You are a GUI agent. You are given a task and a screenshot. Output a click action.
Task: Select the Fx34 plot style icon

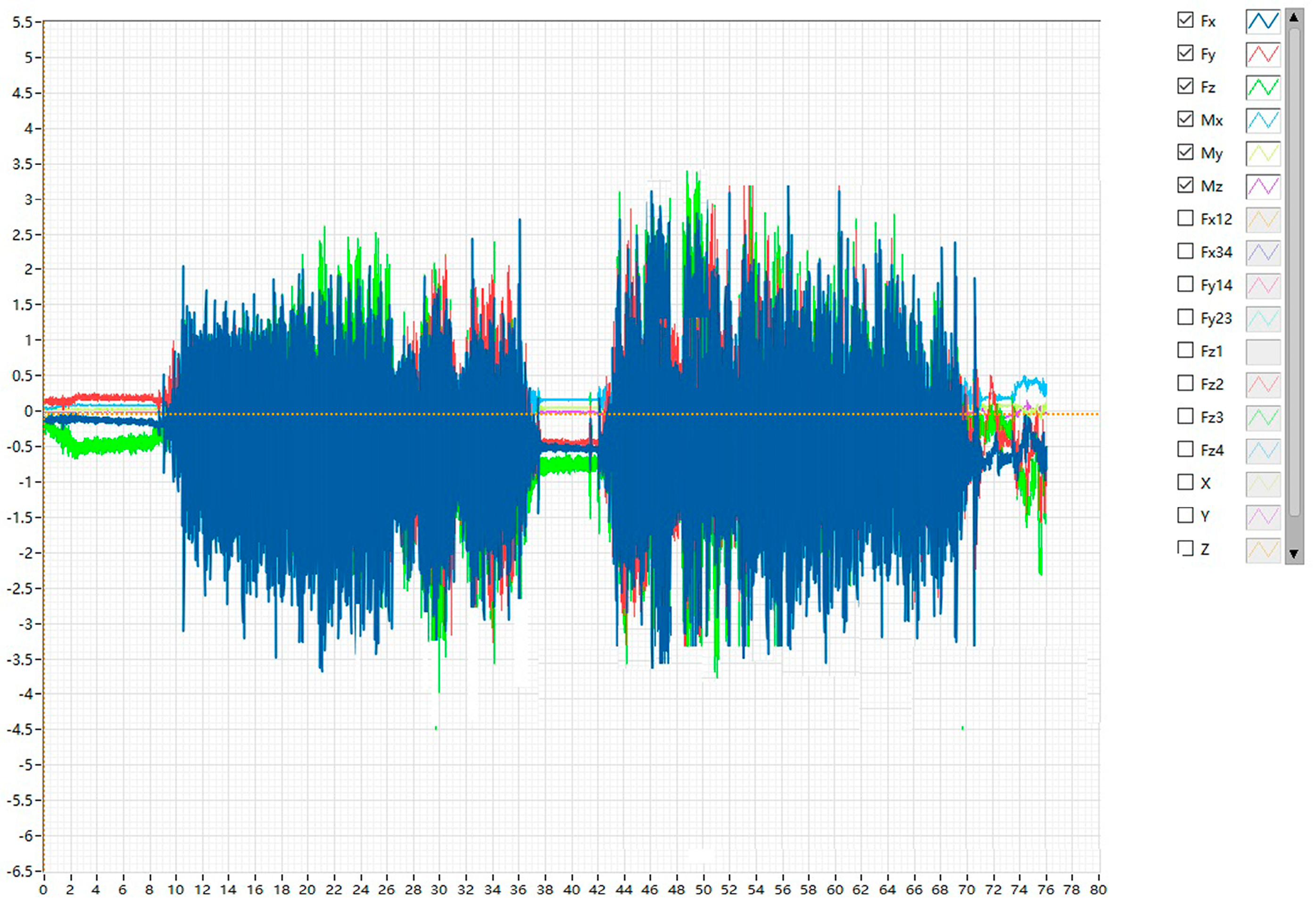pyautogui.click(x=1263, y=252)
